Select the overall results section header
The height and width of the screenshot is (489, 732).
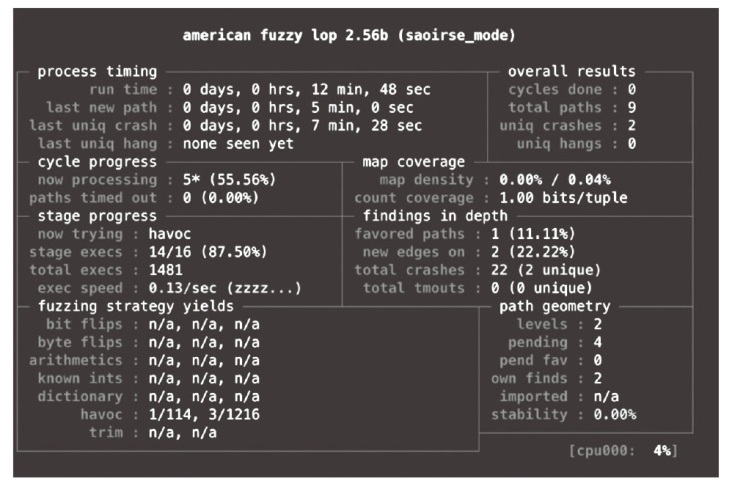571,72
